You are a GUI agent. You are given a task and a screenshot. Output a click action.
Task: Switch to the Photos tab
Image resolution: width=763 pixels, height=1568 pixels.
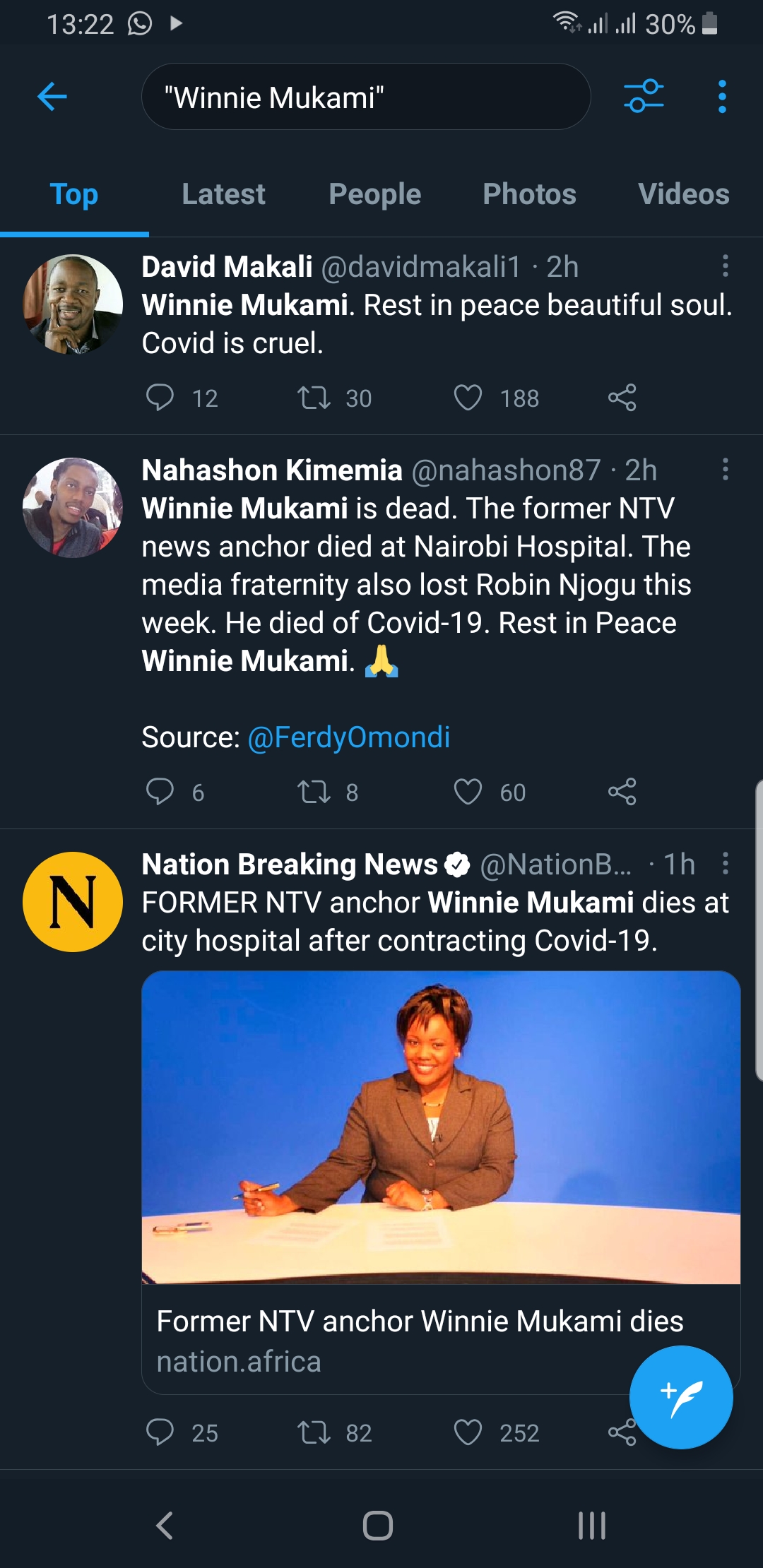(x=529, y=194)
